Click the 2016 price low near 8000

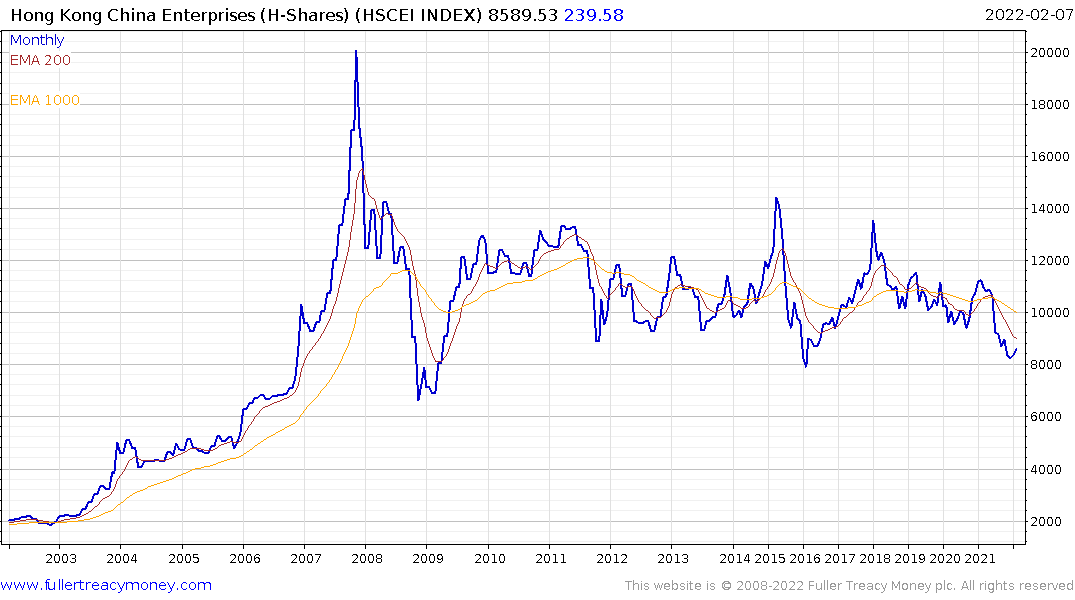(806, 365)
